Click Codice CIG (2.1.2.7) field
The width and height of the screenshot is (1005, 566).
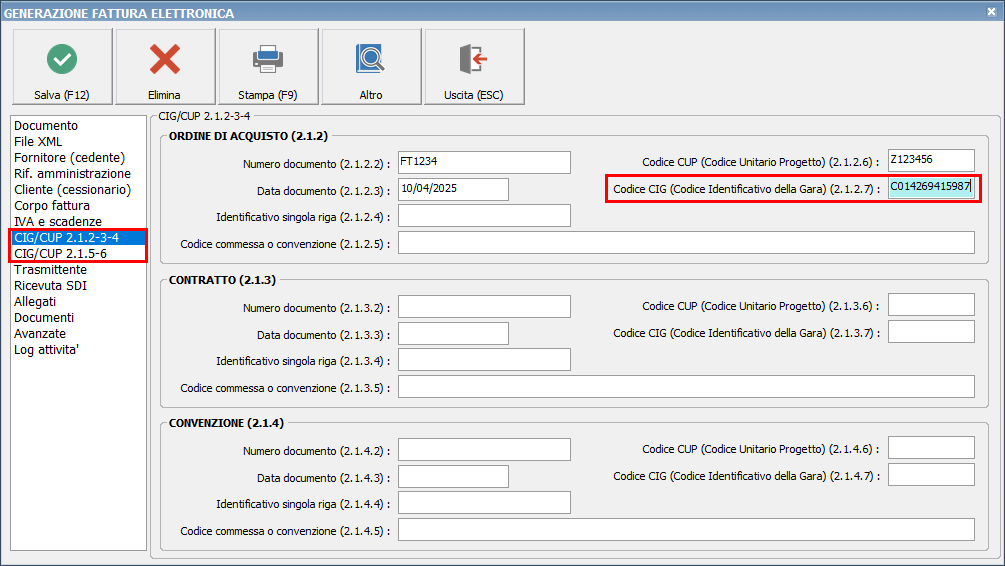[931, 187]
